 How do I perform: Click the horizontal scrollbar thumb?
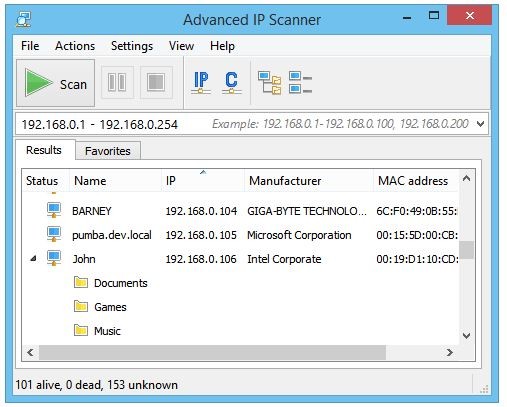(x=212, y=352)
